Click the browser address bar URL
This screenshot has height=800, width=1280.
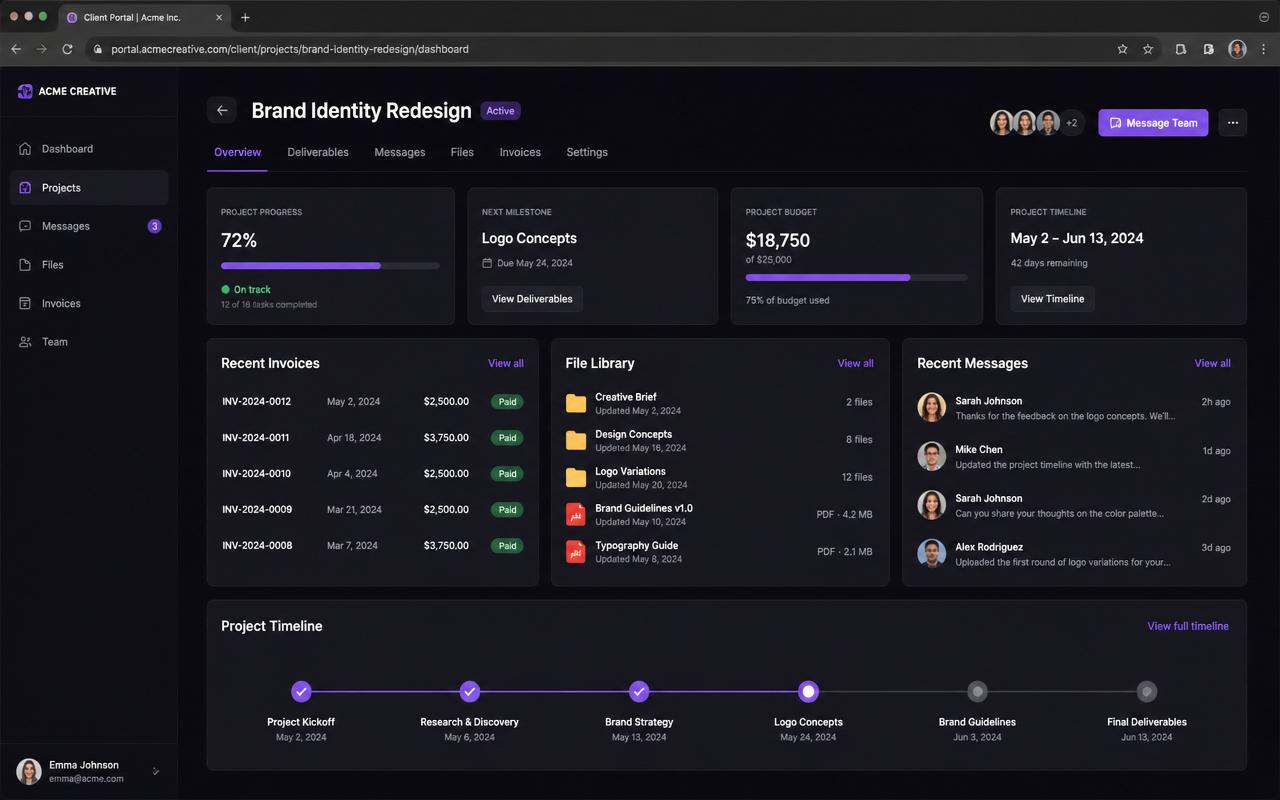tap(290, 49)
